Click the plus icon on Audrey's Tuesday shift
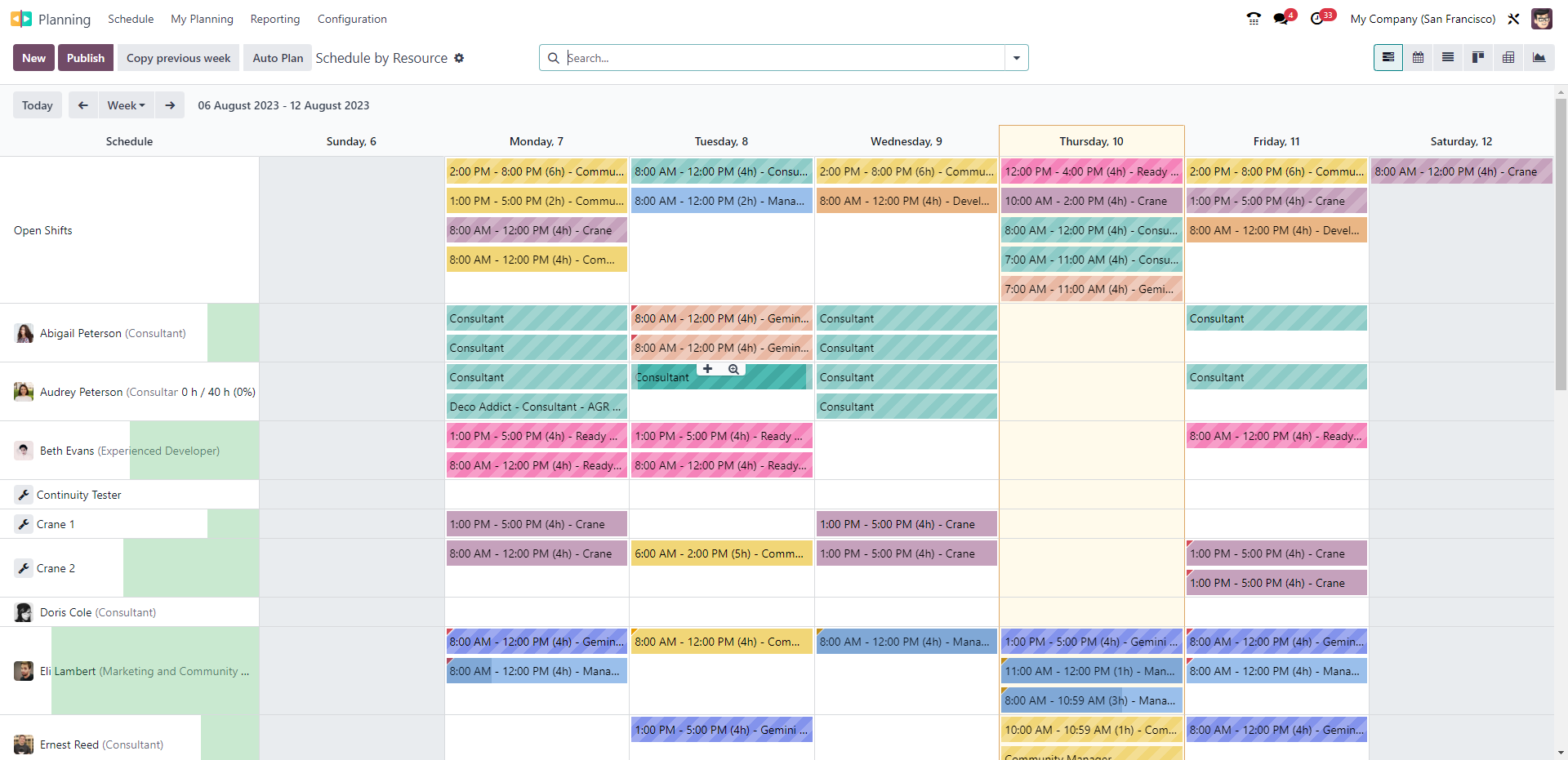Image resolution: width=1568 pixels, height=760 pixels. click(x=707, y=369)
